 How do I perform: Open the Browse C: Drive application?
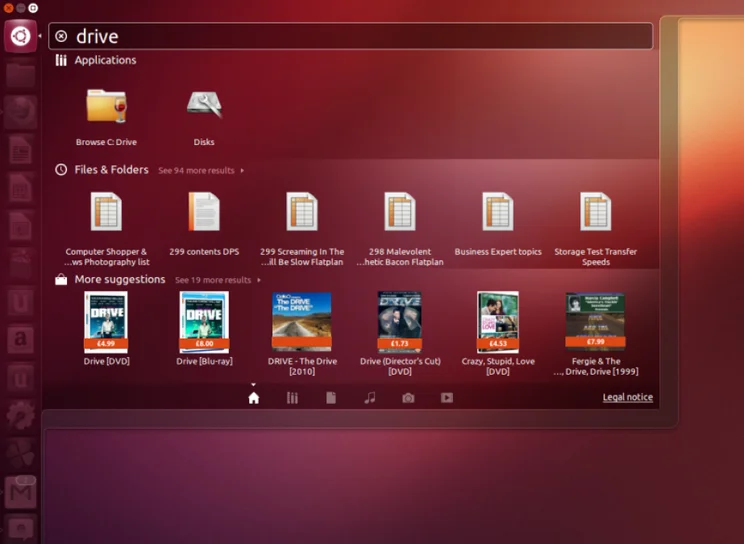(106, 107)
